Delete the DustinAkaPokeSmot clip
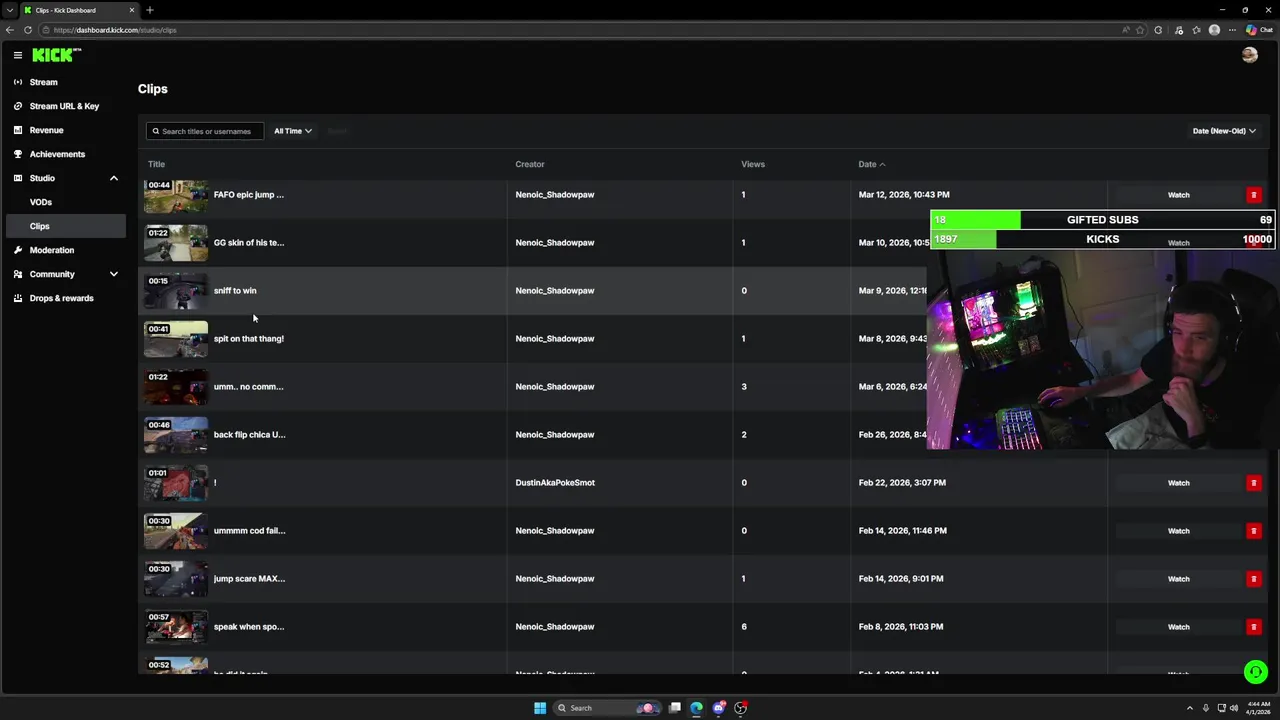The height and width of the screenshot is (720, 1280). 1253,483
